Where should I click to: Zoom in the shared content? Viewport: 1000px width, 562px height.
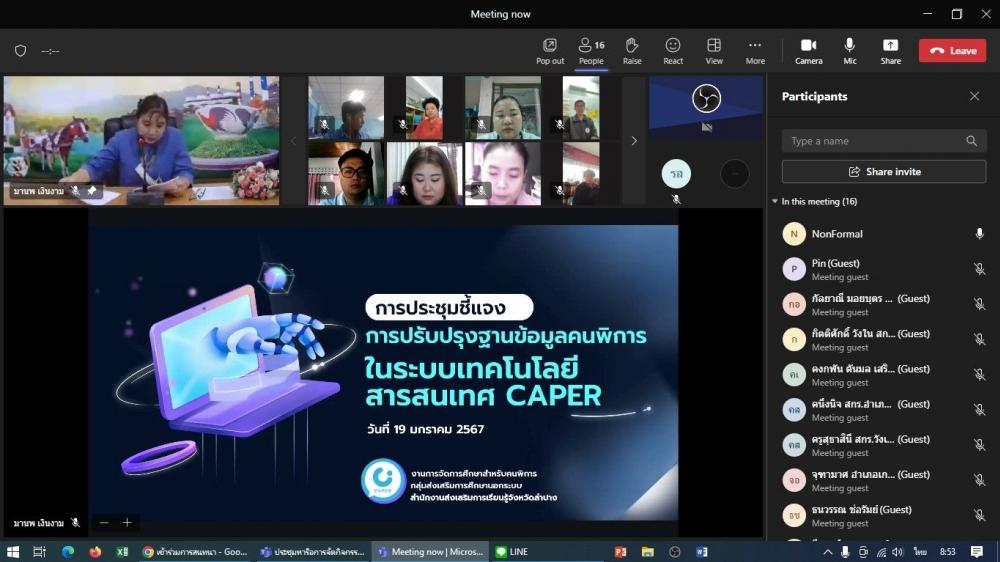pyautogui.click(x=127, y=522)
